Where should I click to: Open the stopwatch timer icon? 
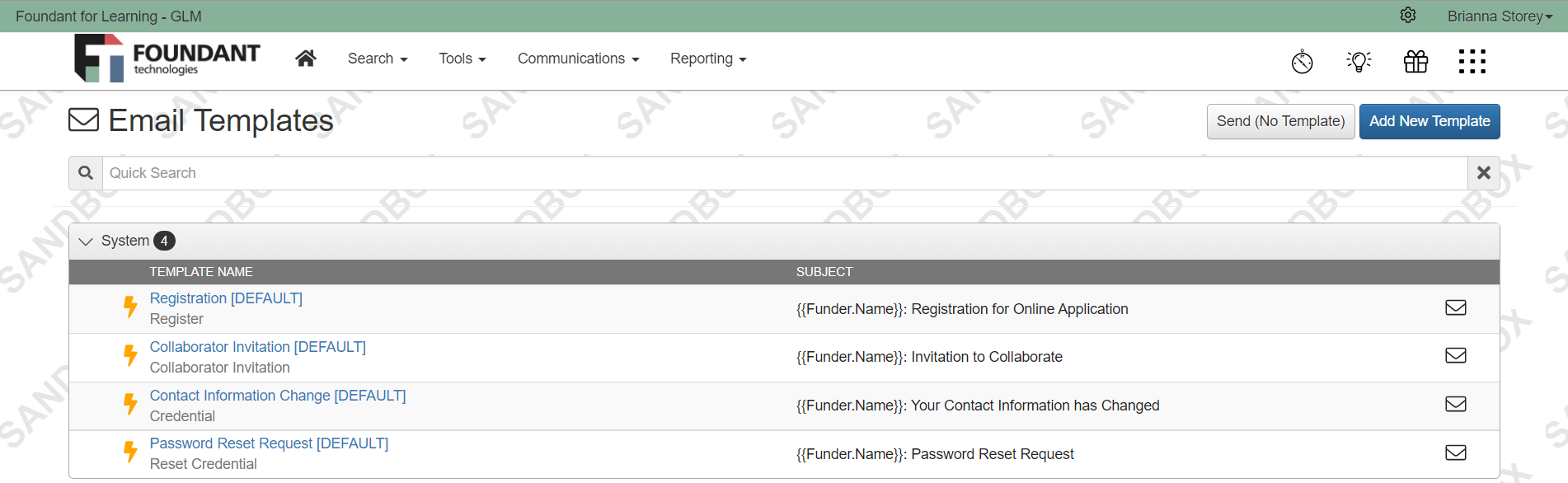pos(1303,61)
